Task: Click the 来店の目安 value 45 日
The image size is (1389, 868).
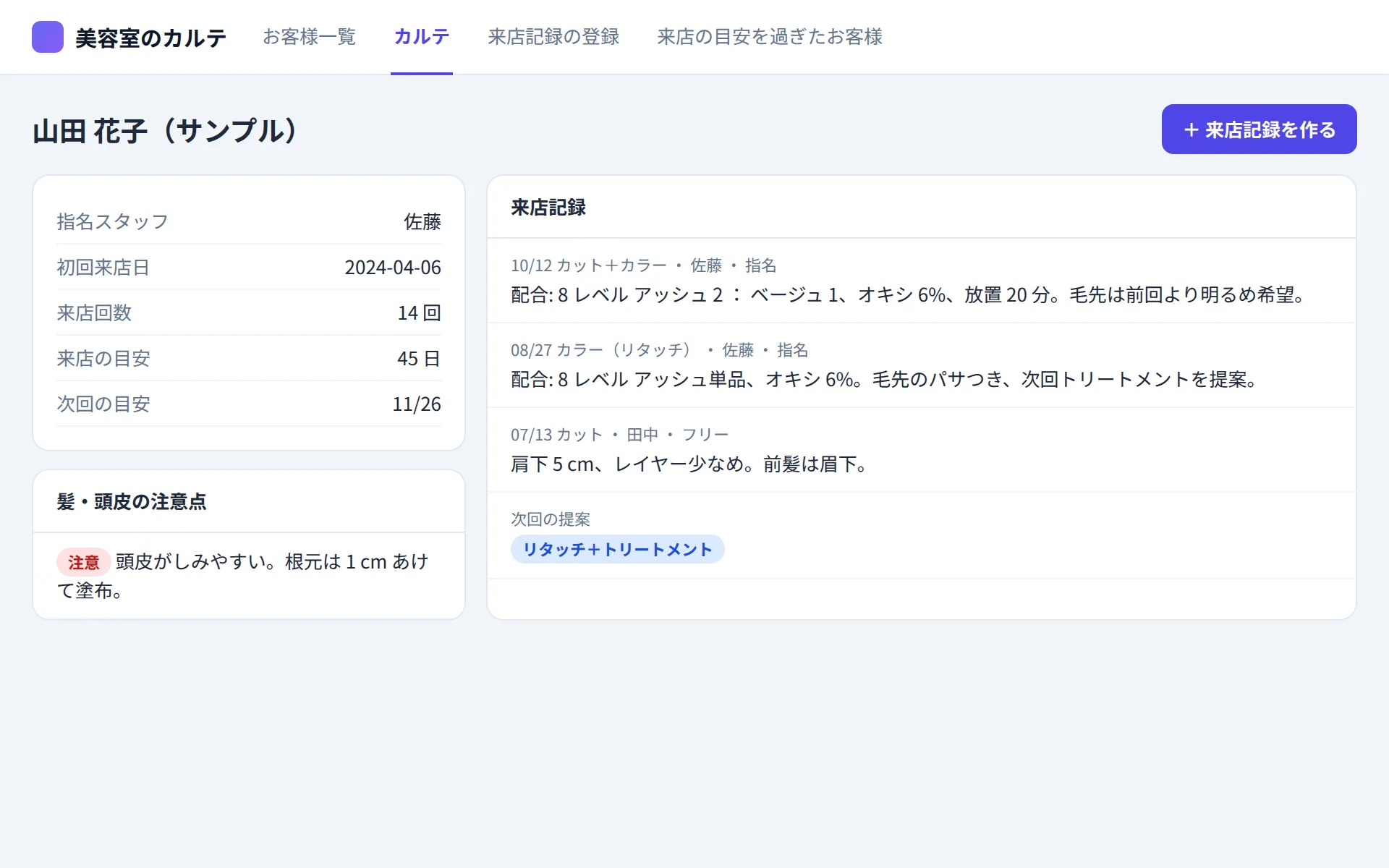Action: [419, 358]
